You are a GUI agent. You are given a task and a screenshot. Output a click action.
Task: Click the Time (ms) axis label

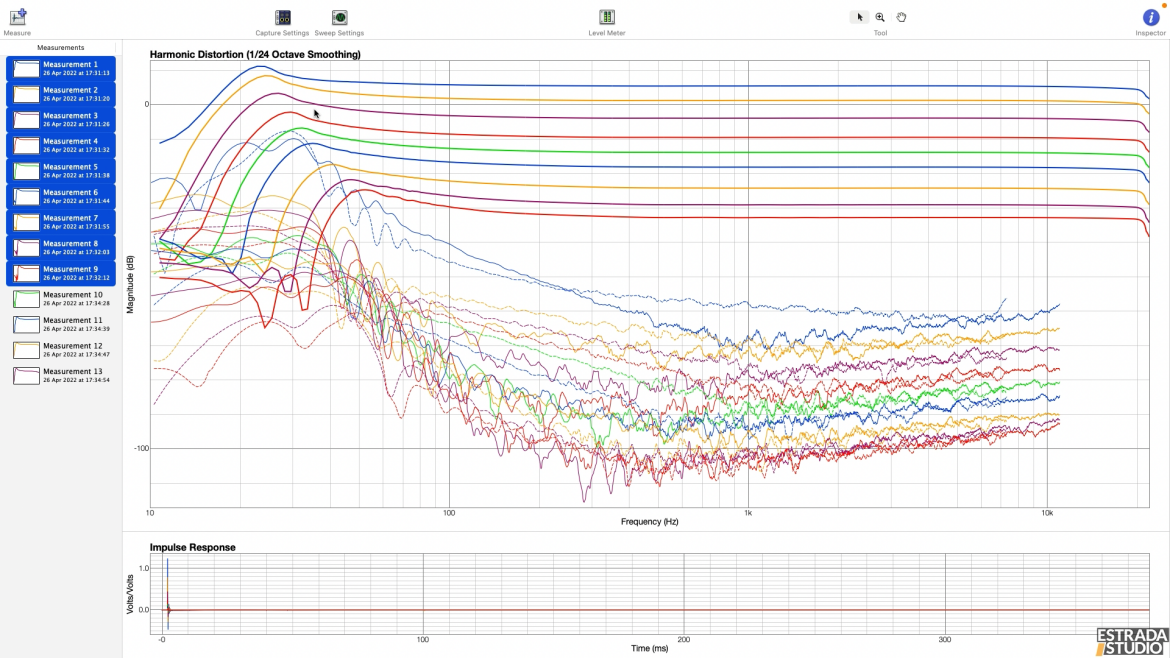[650, 648]
